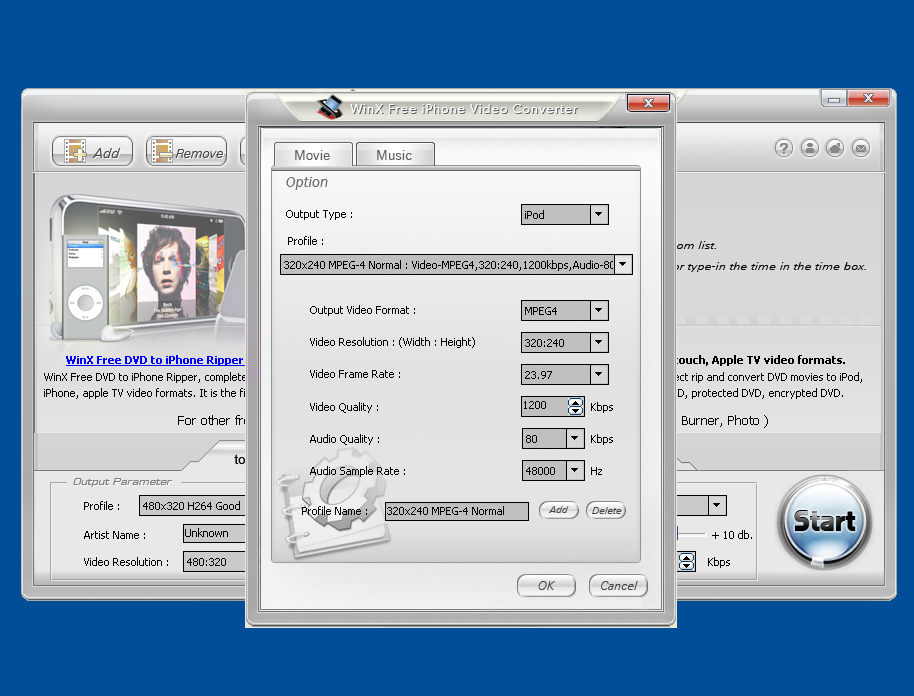The width and height of the screenshot is (914, 696).
Task: Click the Output Type label text
Action: point(319,214)
